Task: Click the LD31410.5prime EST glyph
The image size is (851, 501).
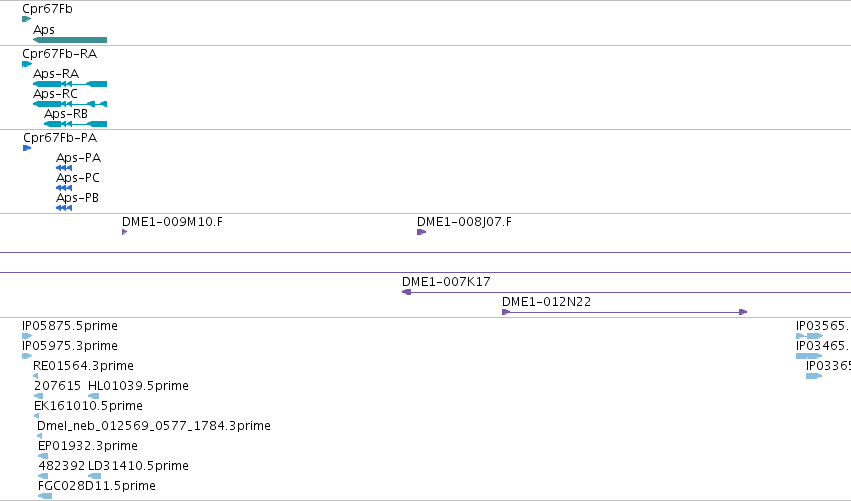Action: click(94, 476)
